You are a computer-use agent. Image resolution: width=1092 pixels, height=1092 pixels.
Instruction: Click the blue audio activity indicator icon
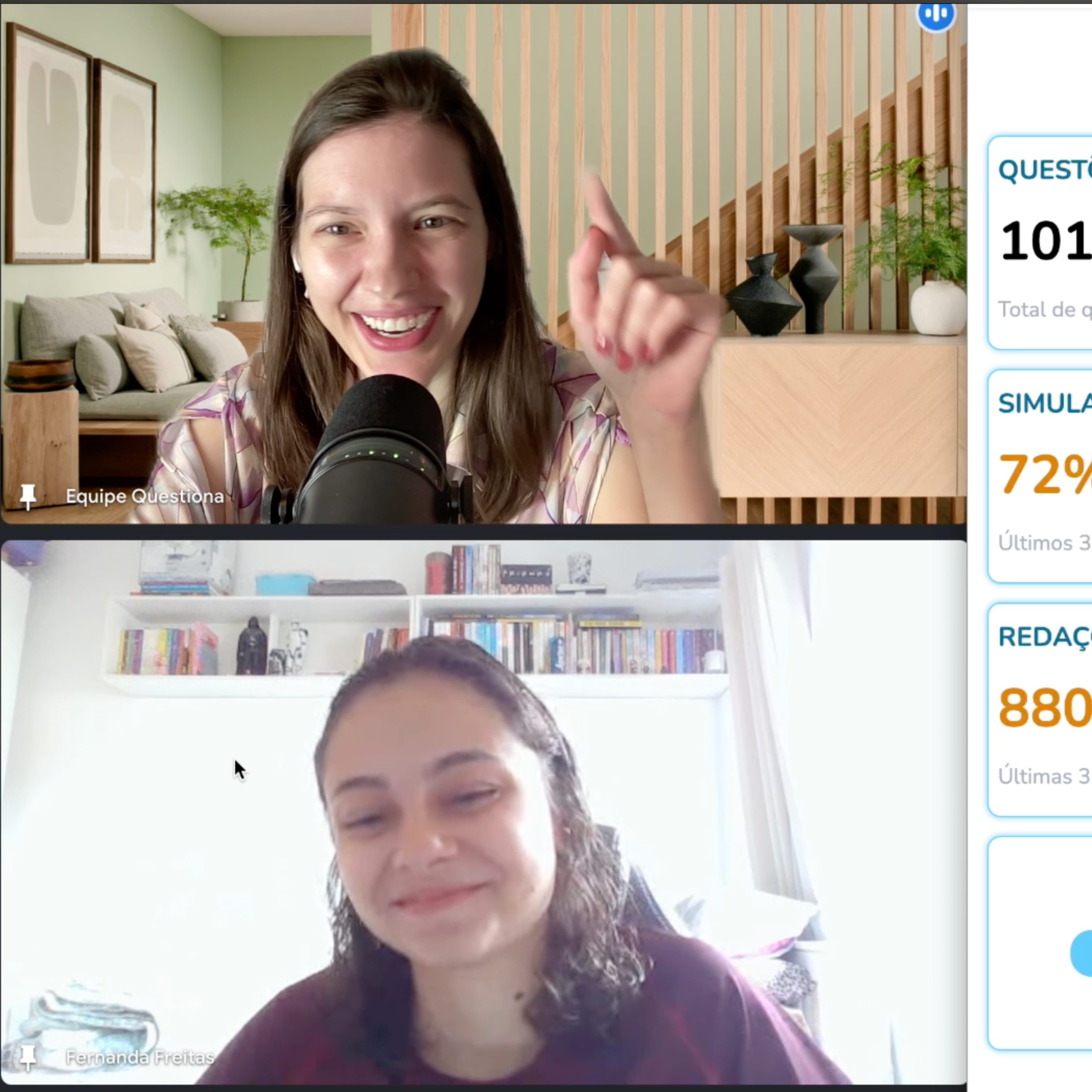pos(936,14)
